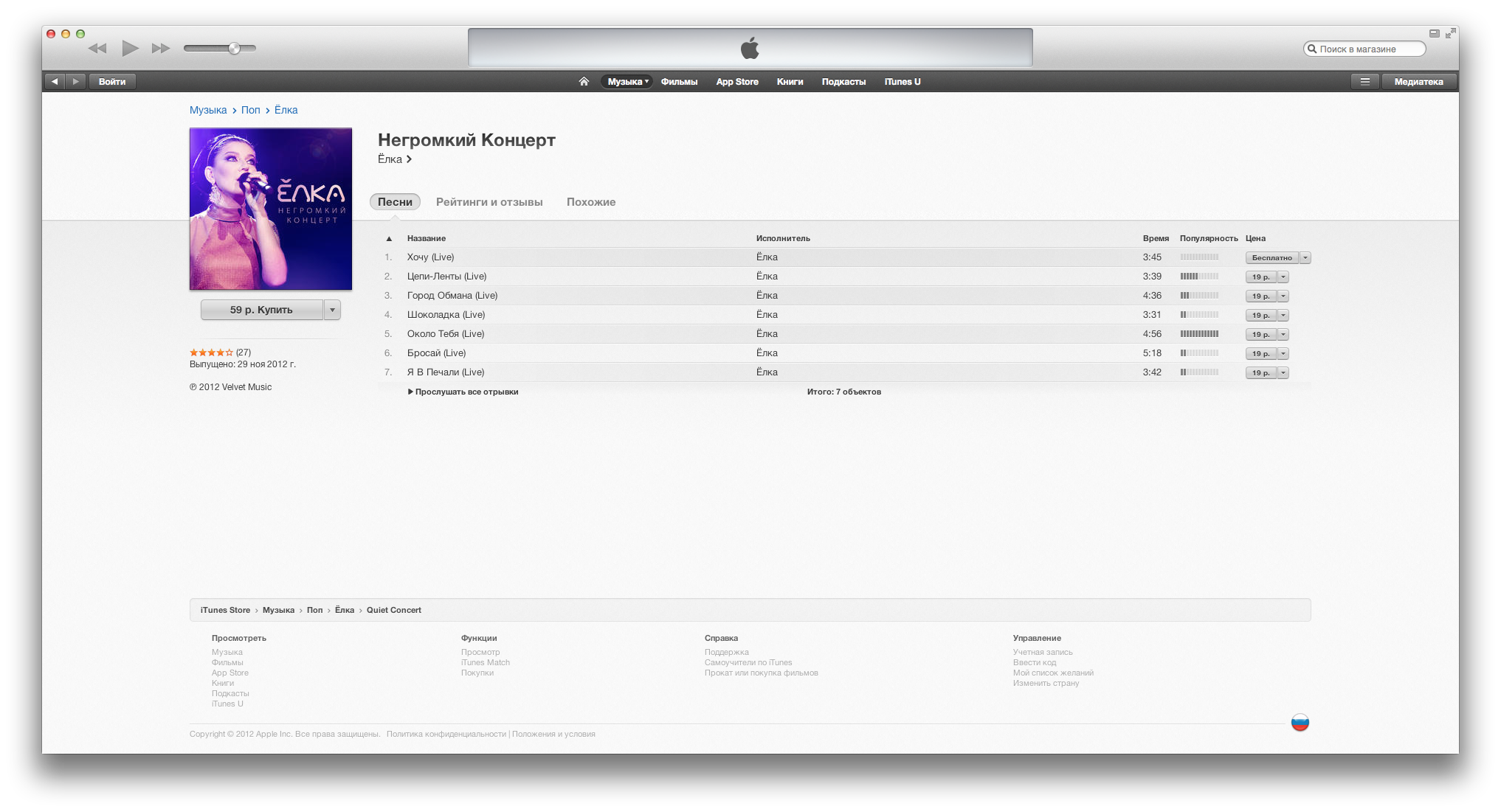Expand the dropdown next to 59 р. Купить
The width and height of the screenshot is (1501, 812).
click(x=333, y=310)
